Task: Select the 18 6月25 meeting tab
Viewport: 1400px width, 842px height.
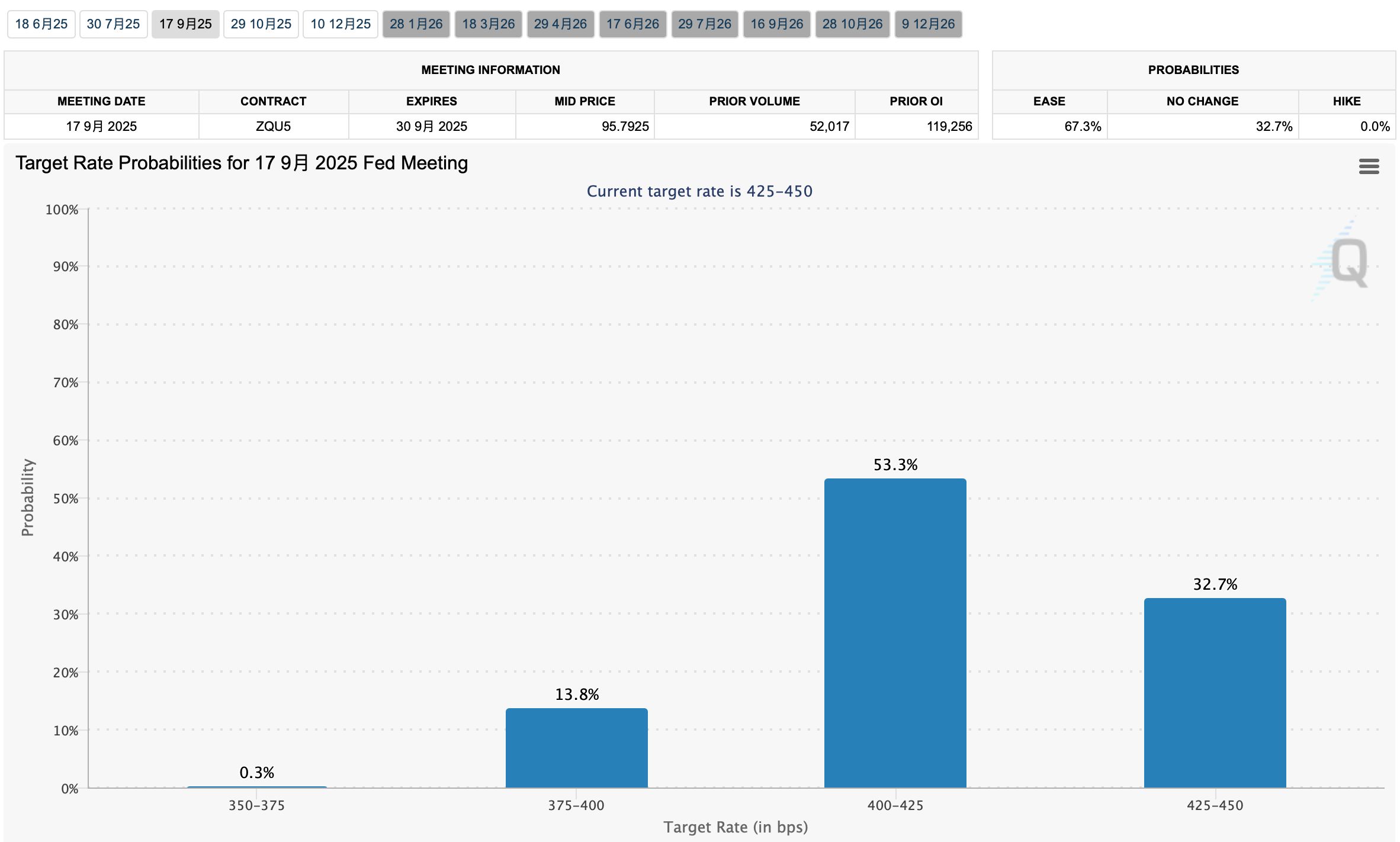Action: click(x=41, y=24)
